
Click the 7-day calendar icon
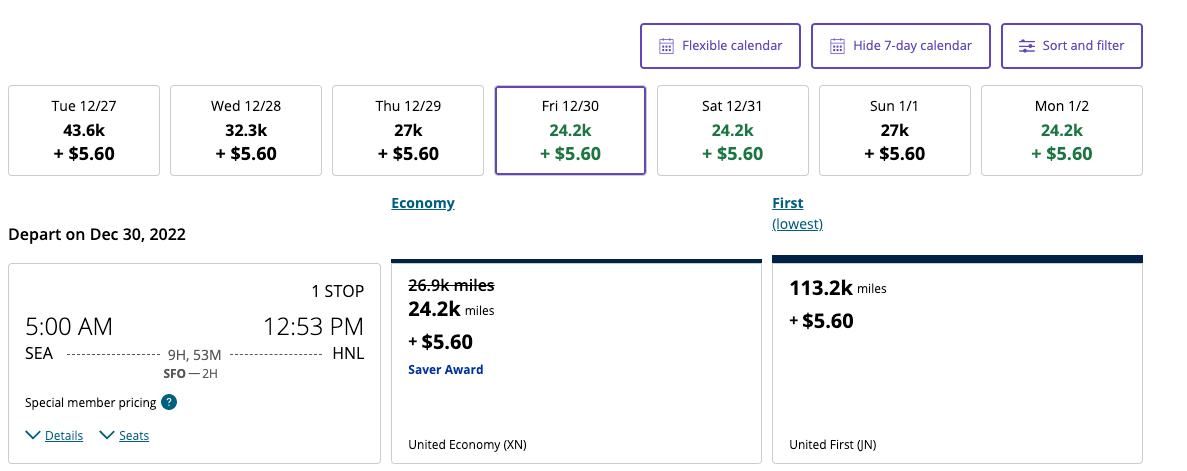(x=838, y=46)
